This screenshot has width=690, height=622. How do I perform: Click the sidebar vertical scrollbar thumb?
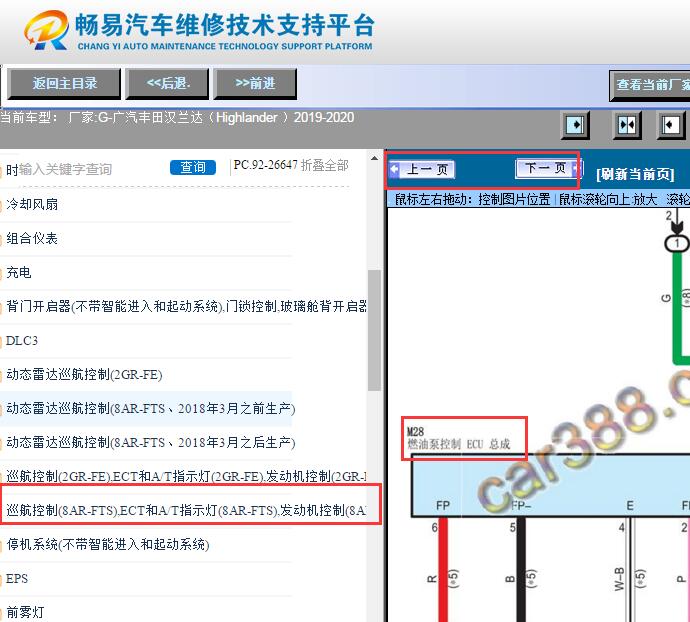tap(374, 330)
